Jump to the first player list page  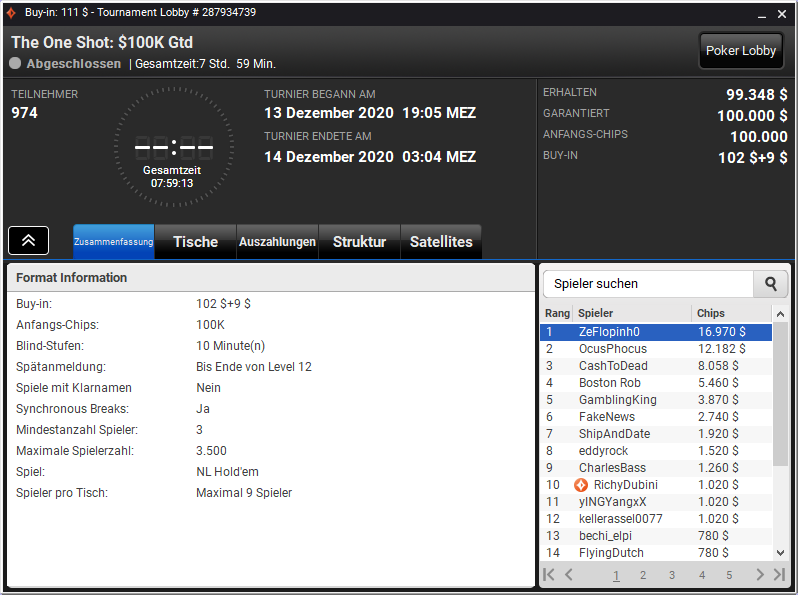[x=549, y=575]
